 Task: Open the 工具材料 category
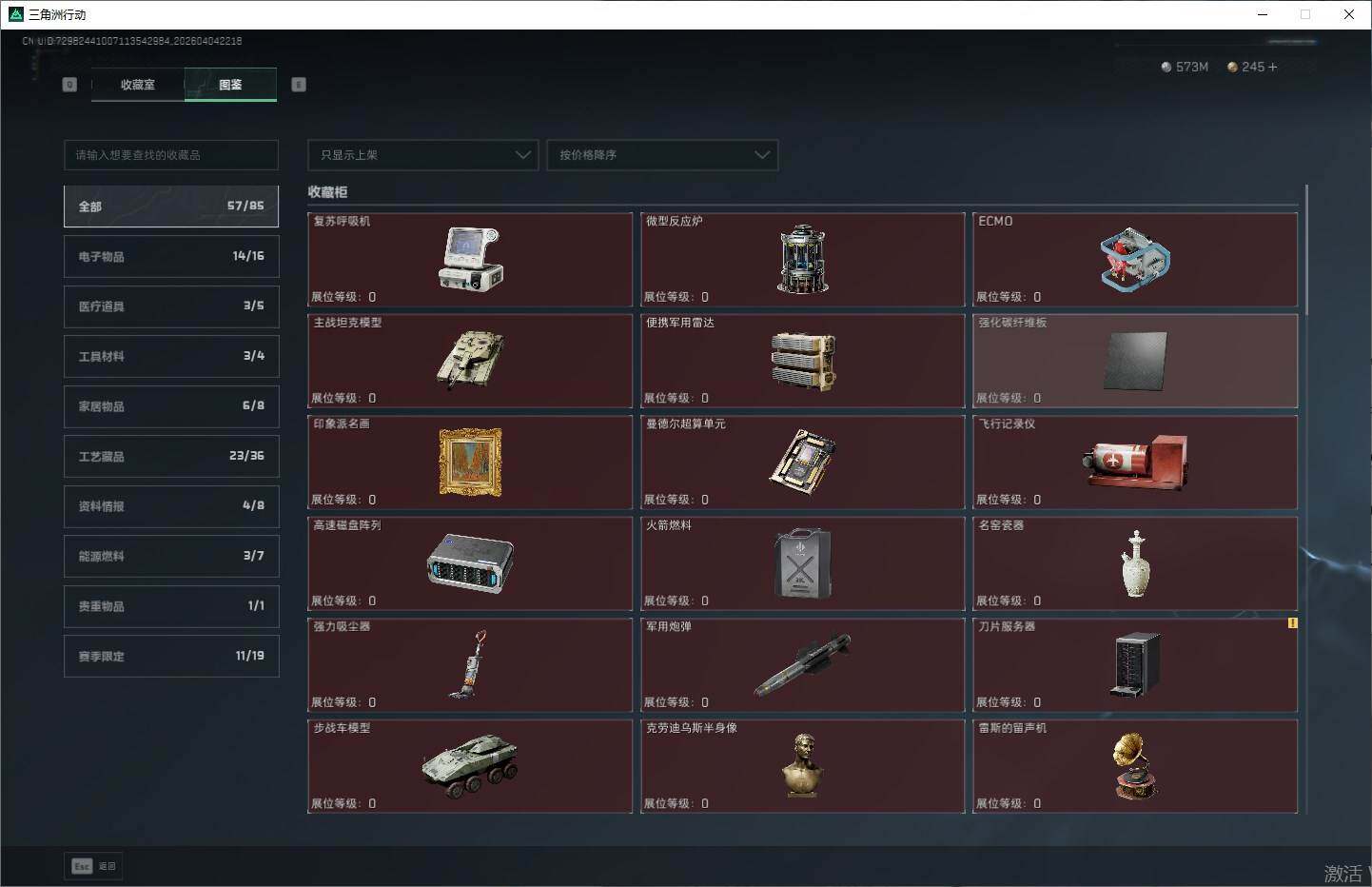tap(171, 357)
